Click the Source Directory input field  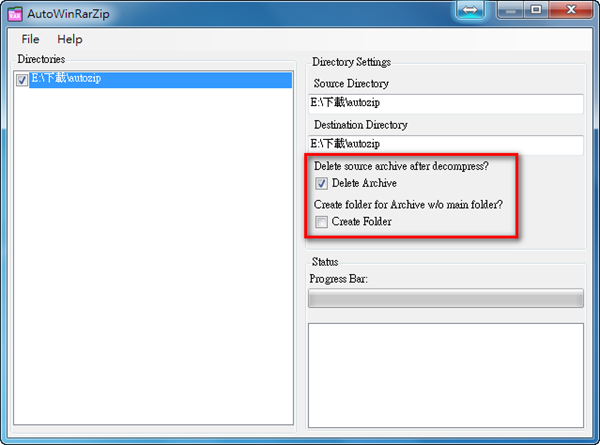445,103
